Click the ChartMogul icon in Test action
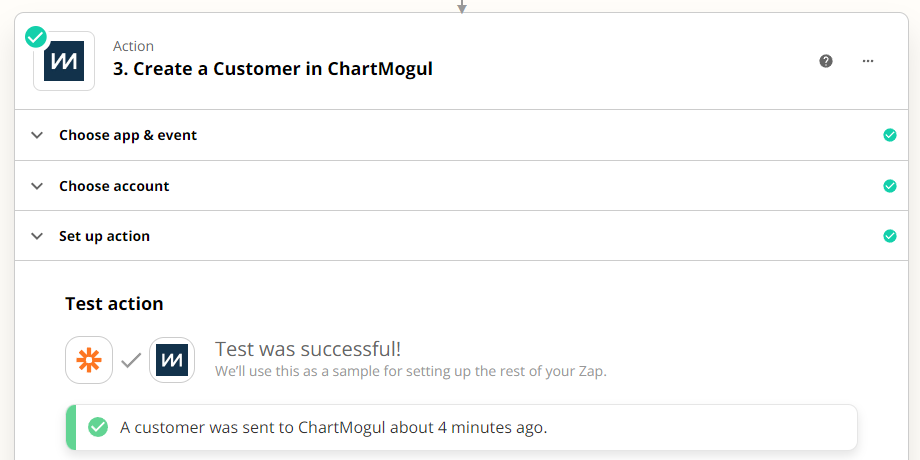The width and height of the screenshot is (920, 460). point(172,360)
